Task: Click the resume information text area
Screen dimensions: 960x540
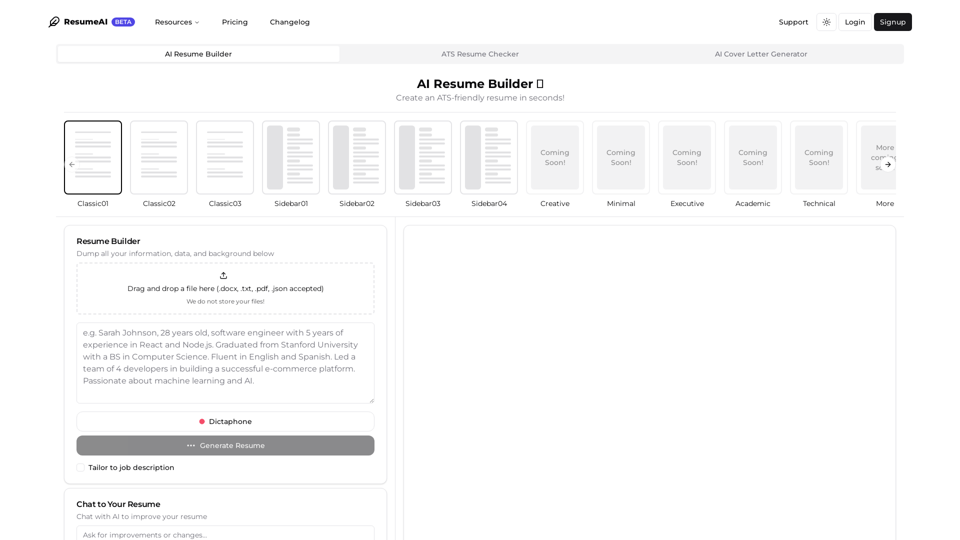Action: 225,362
